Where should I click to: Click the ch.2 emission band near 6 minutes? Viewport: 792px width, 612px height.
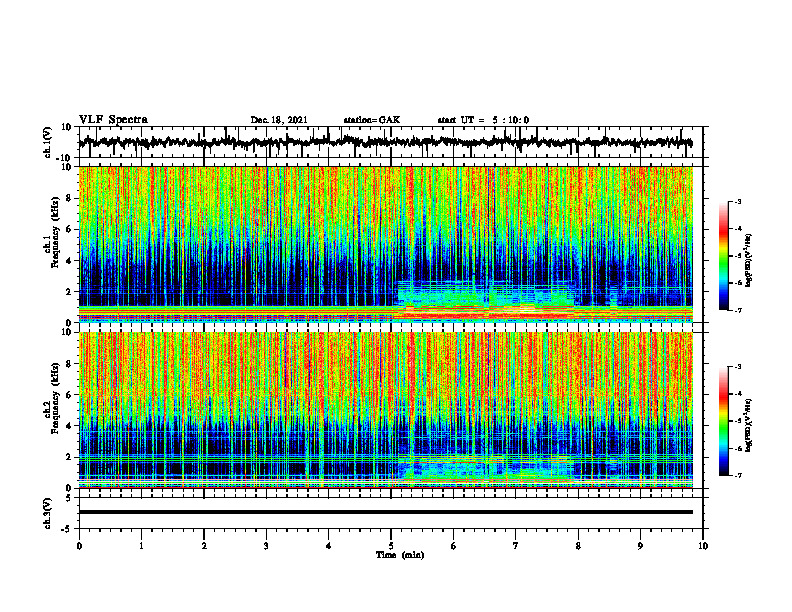(487, 470)
